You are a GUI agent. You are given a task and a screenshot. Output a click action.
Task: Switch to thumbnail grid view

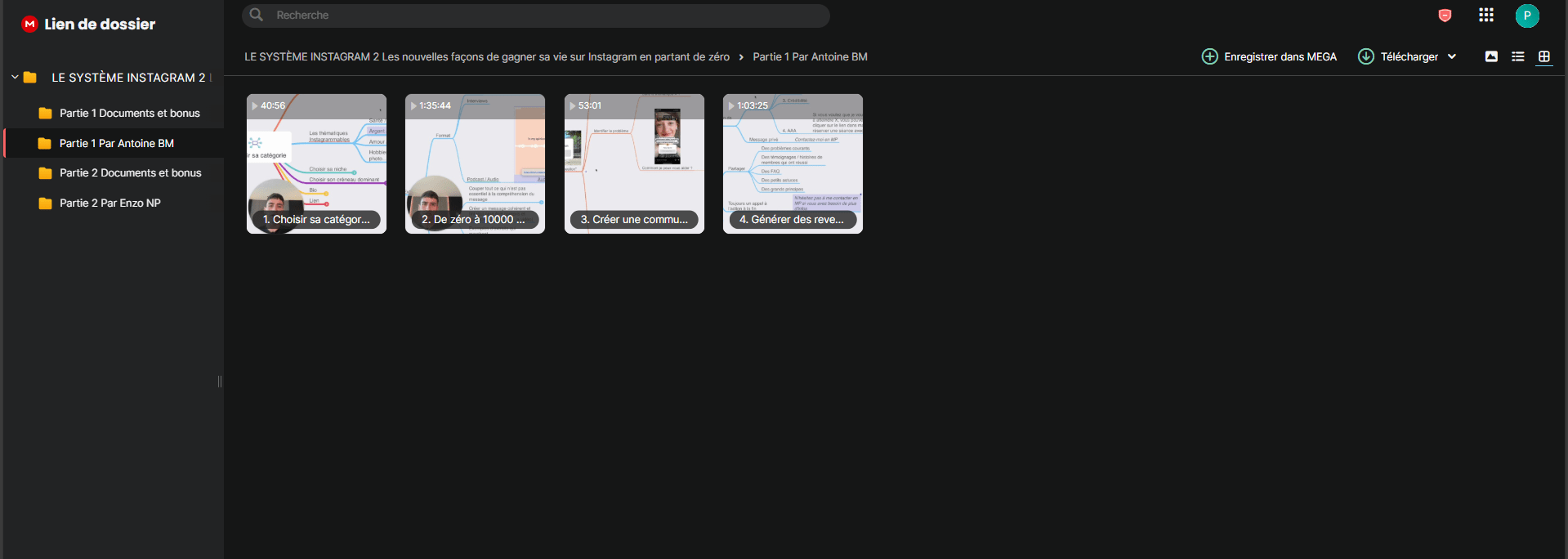tap(1544, 56)
